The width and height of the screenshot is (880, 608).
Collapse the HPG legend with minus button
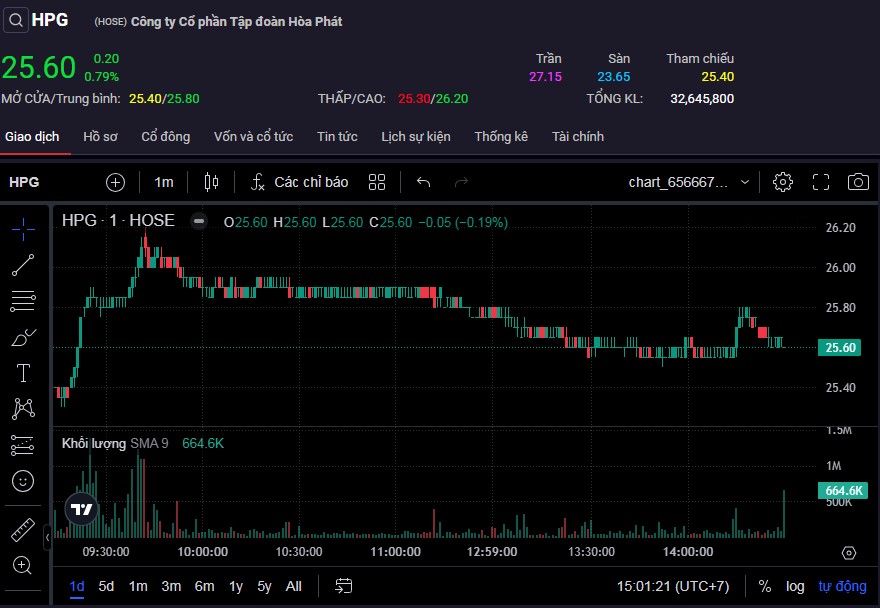[199, 221]
